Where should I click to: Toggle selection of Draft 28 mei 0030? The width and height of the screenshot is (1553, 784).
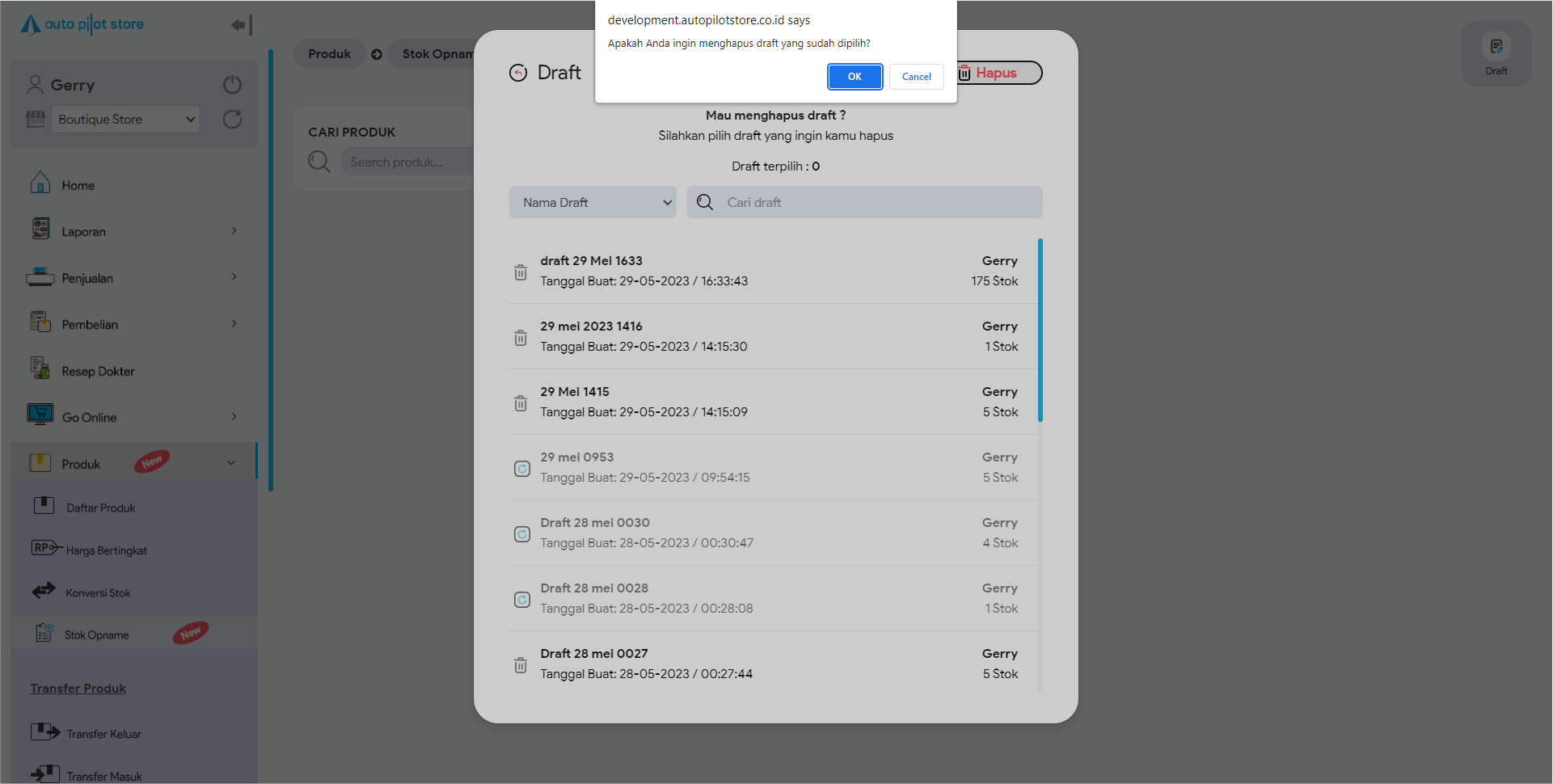tap(522, 534)
